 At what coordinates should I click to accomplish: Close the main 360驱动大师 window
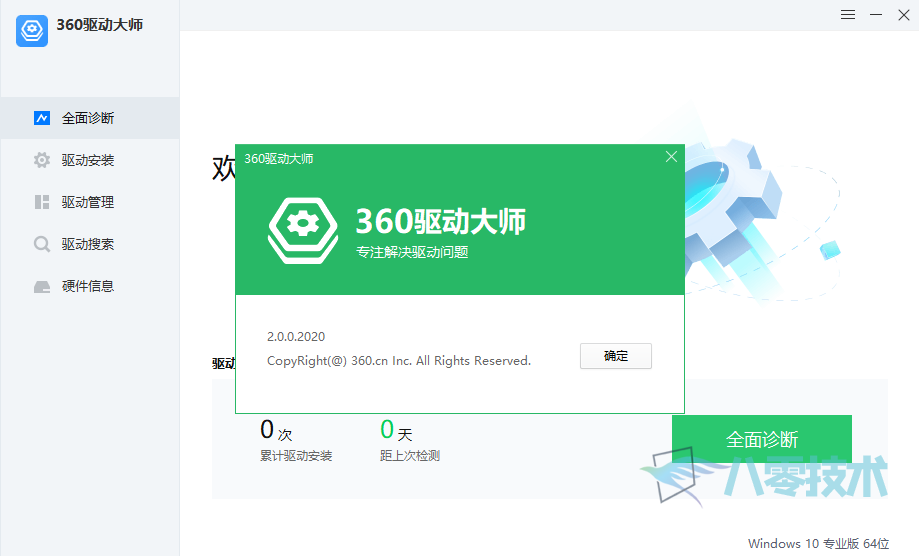(x=904, y=15)
